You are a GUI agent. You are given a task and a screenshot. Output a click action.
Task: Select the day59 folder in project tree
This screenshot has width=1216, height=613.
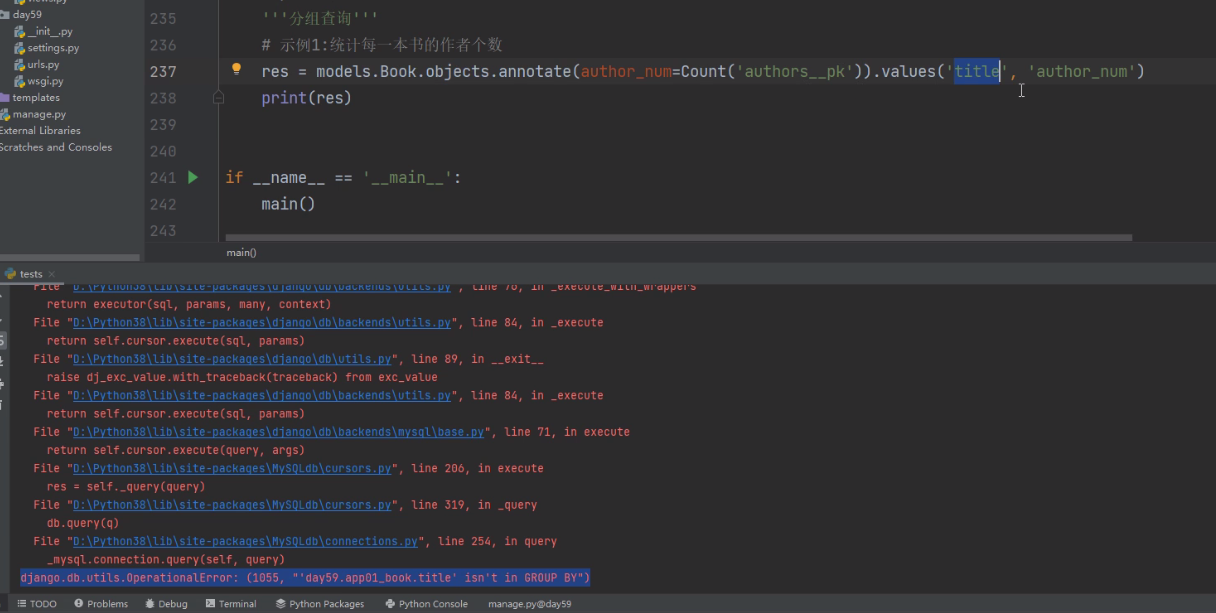coord(27,15)
